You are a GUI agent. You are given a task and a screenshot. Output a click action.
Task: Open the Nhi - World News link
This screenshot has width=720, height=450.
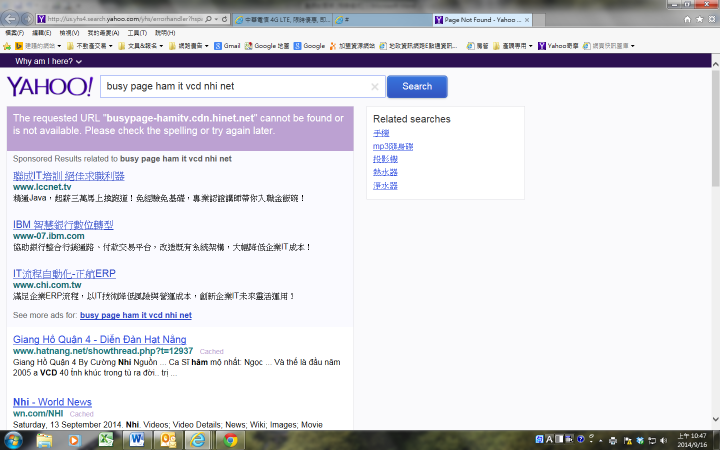coord(52,402)
